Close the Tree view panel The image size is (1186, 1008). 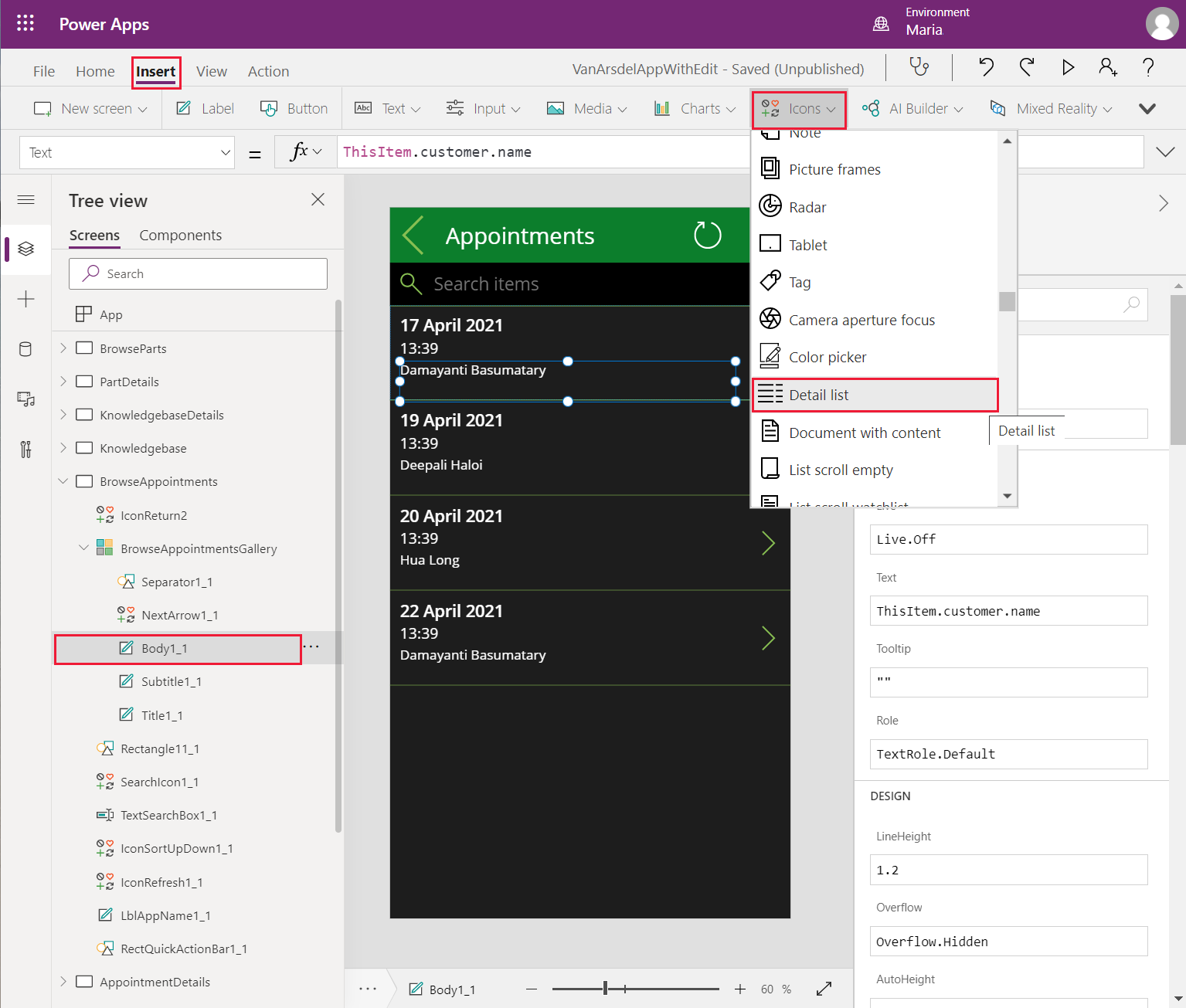click(318, 200)
